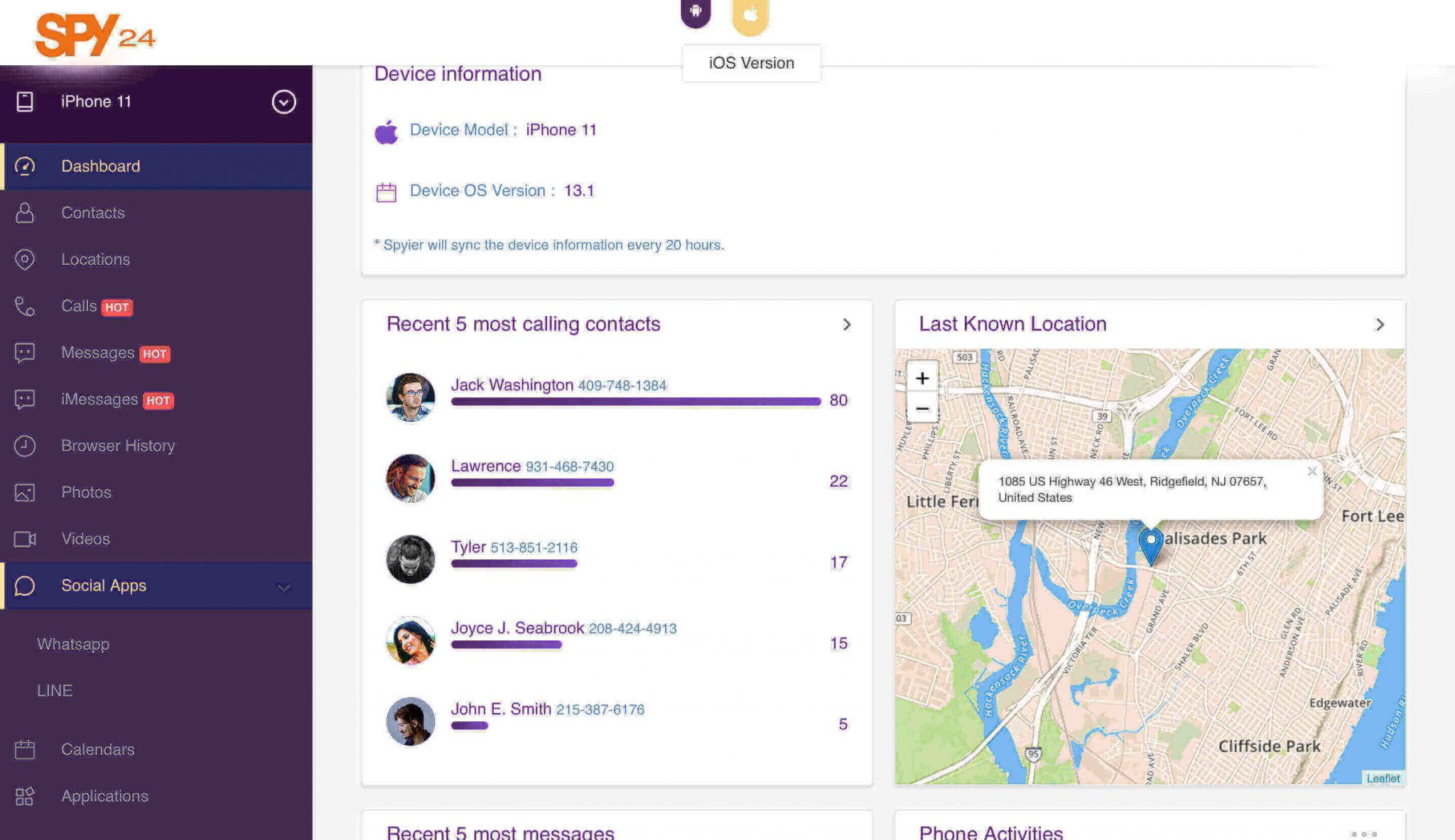
Task: Click Lawrence's avatar
Action: [x=411, y=479]
